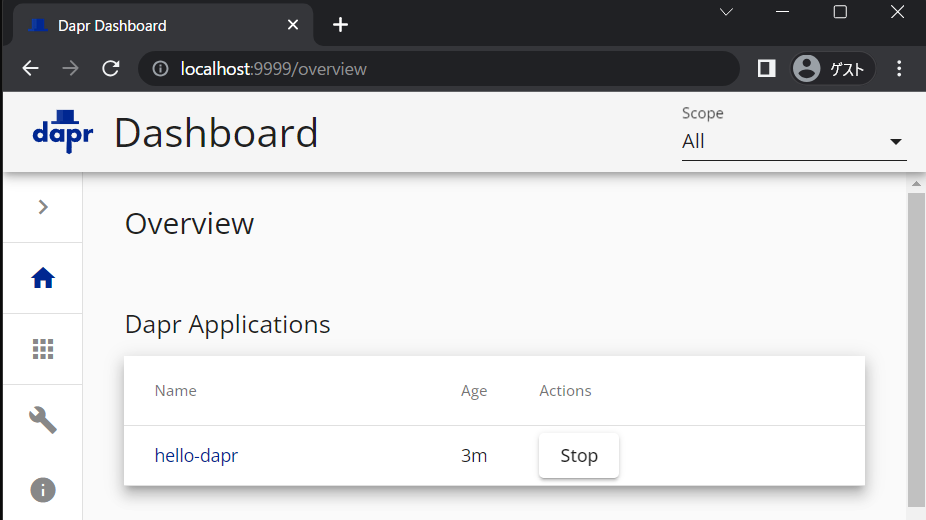The width and height of the screenshot is (926, 520).
Task: Open the wrench Configurations sidebar icon
Action: (x=43, y=419)
